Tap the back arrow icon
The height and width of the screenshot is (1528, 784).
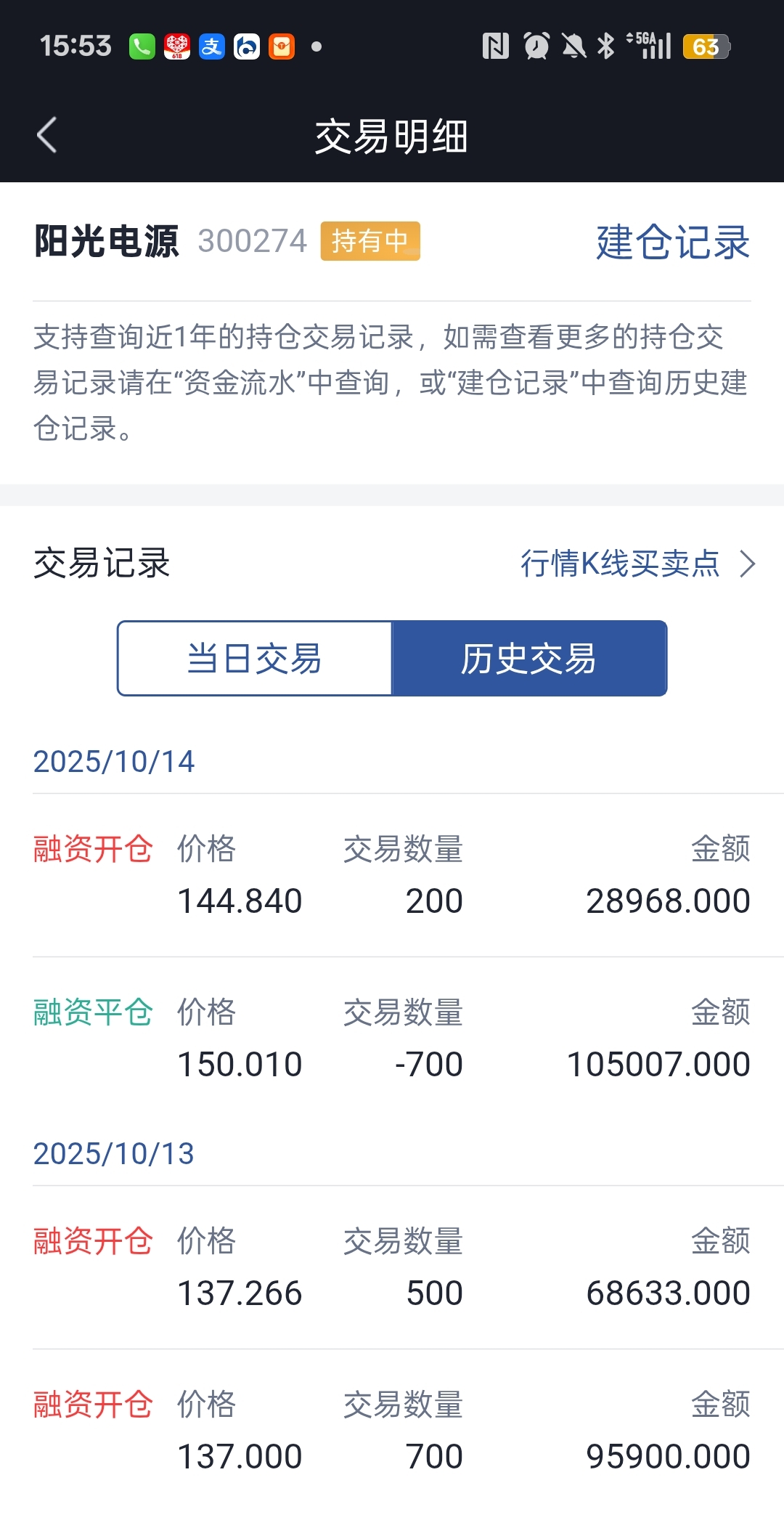(47, 135)
